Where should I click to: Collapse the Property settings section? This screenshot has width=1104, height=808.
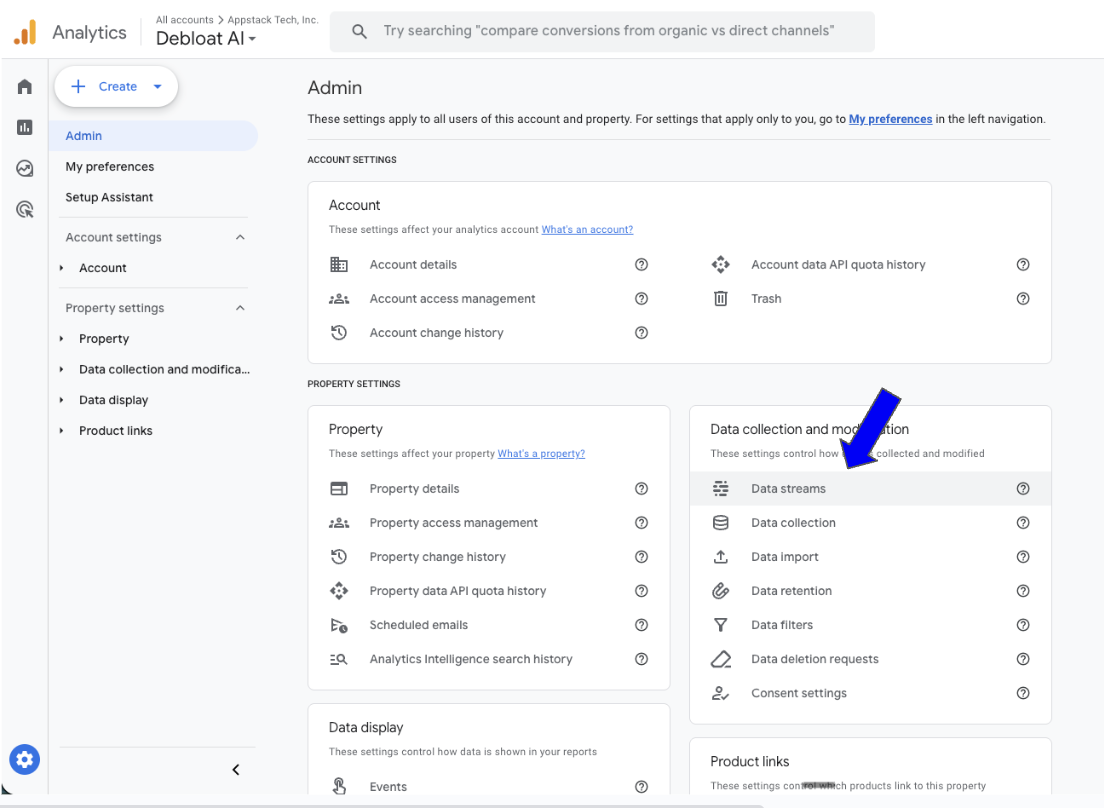click(240, 308)
